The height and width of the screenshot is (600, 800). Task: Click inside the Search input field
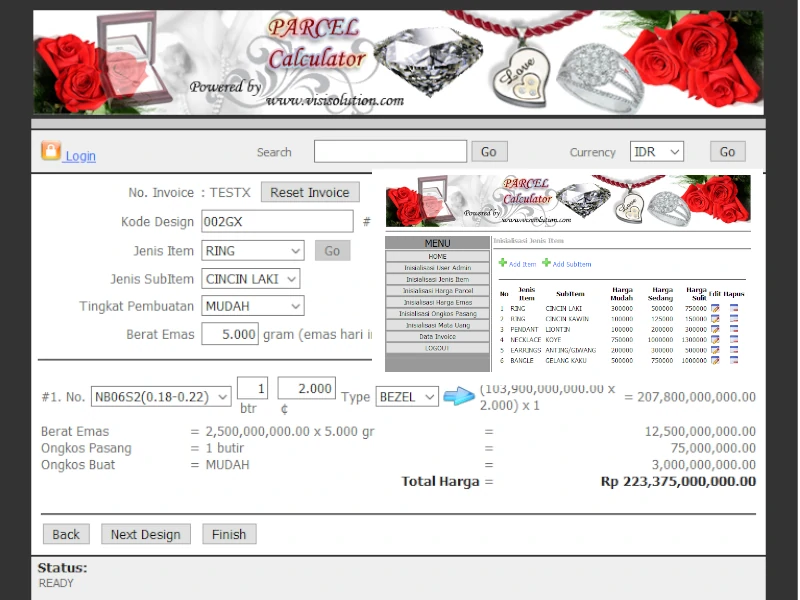pos(390,151)
